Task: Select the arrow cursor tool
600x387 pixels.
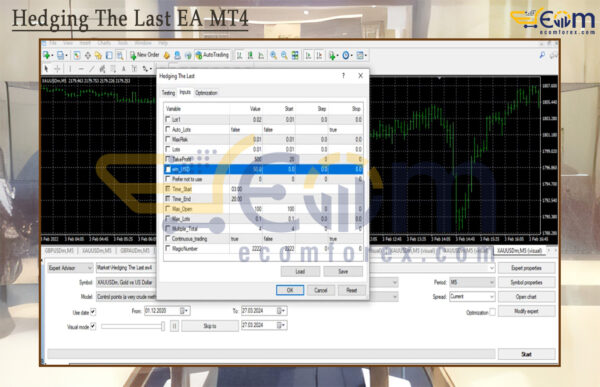Action: (x=46, y=69)
